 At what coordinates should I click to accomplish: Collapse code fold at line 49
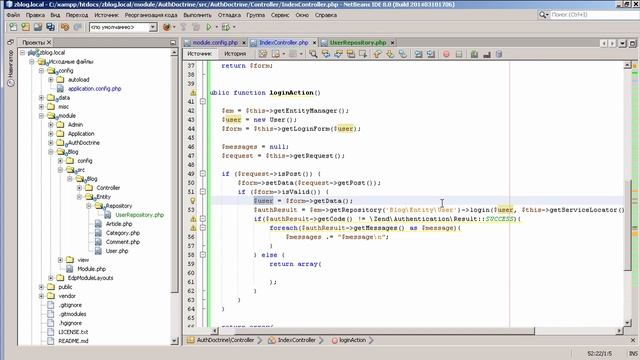[x=203, y=174]
